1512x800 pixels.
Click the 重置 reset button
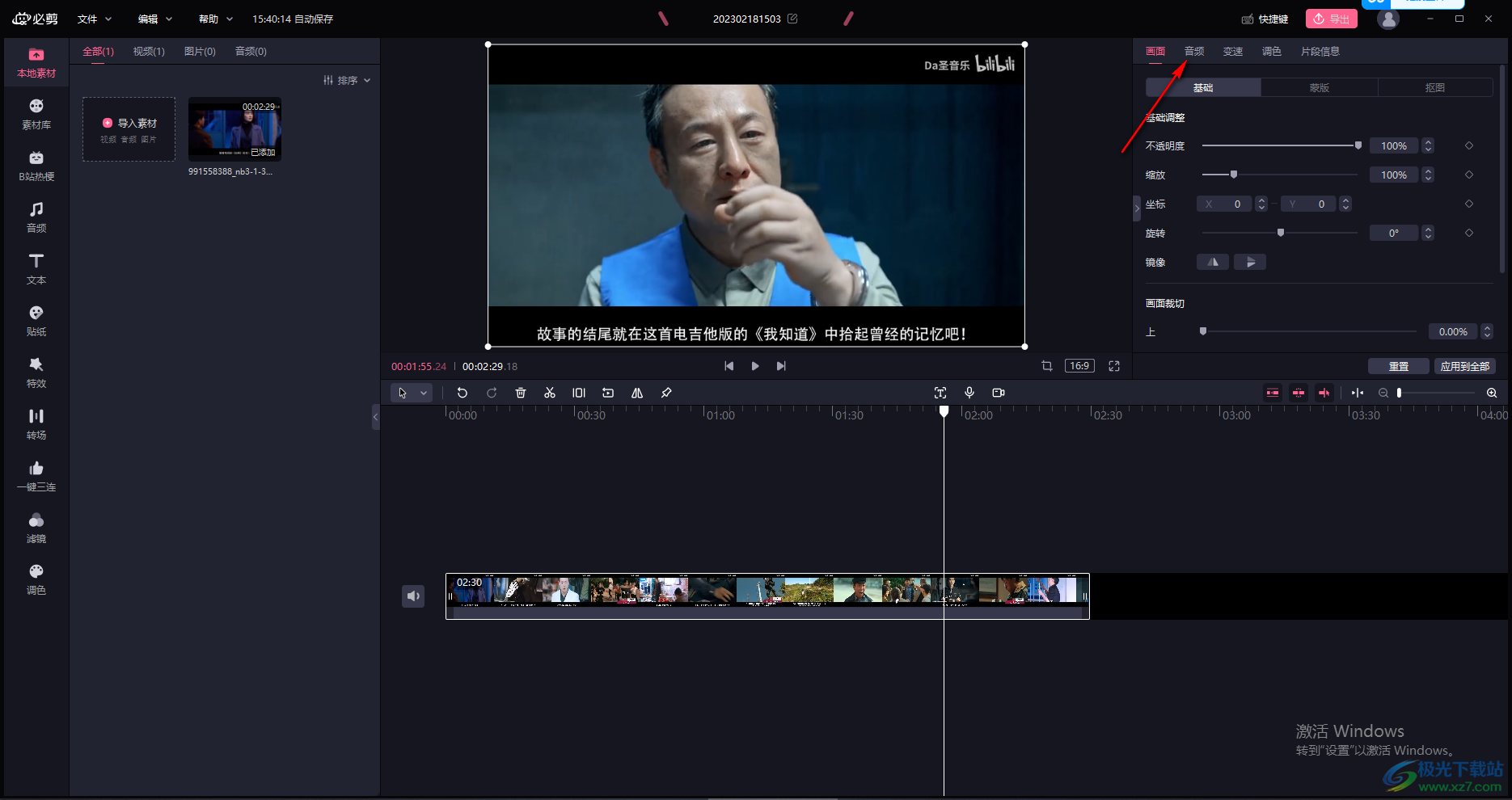tap(1399, 366)
